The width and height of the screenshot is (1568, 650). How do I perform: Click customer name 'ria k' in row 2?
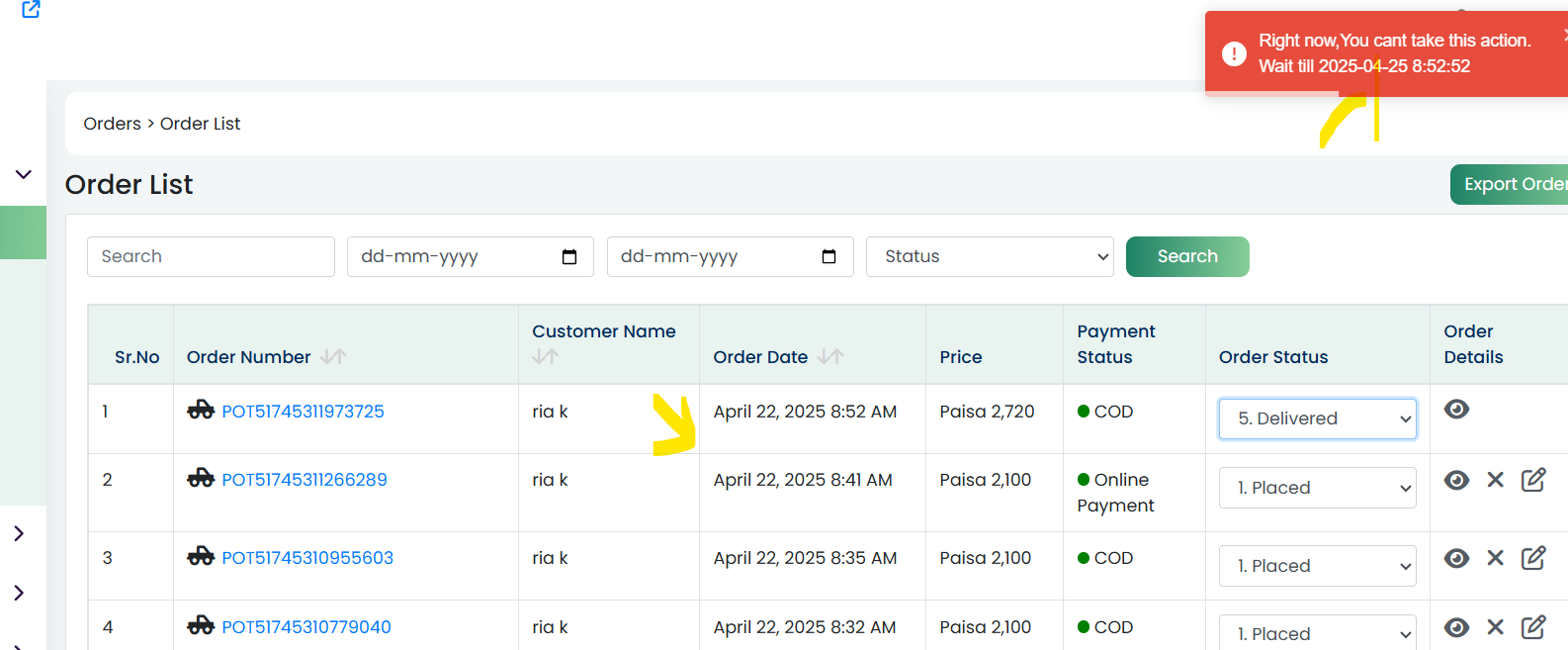coord(550,480)
